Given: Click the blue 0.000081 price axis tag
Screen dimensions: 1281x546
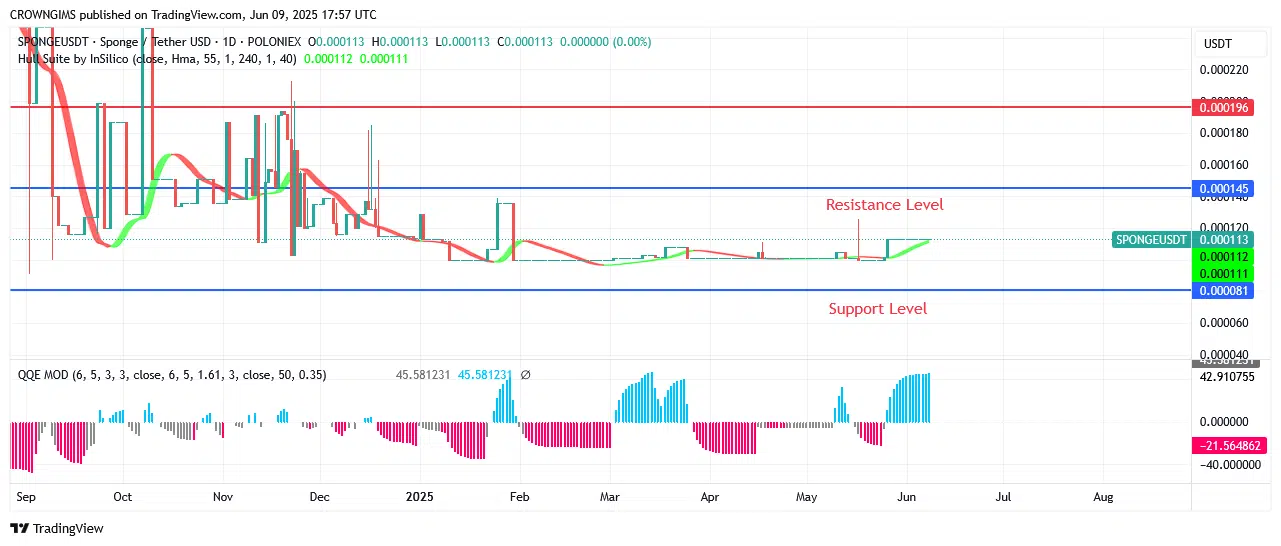Looking at the screenshot, I should point(1224,290).
